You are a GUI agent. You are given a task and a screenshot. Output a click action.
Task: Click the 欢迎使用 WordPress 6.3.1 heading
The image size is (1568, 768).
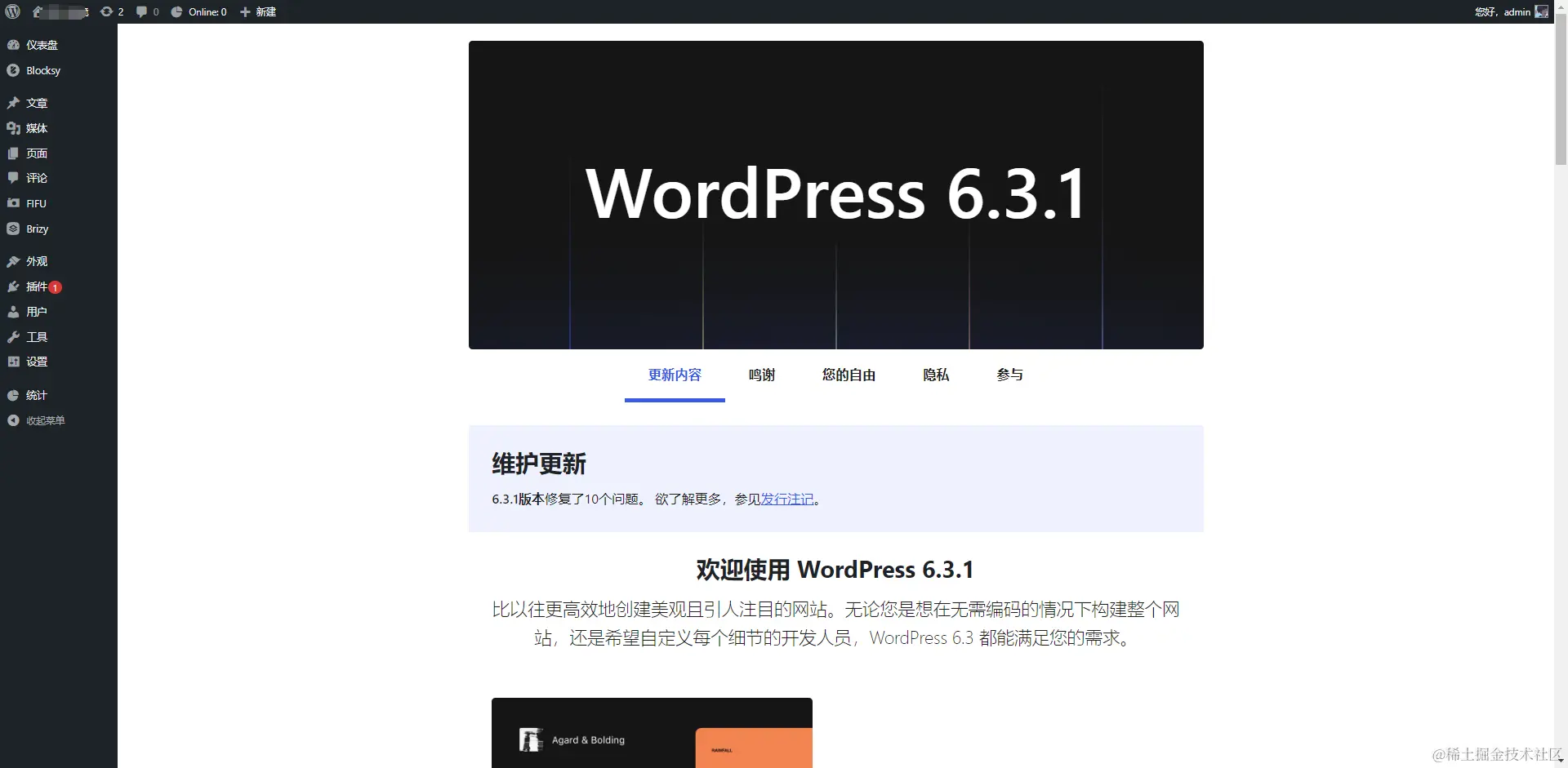coord(835,570)
